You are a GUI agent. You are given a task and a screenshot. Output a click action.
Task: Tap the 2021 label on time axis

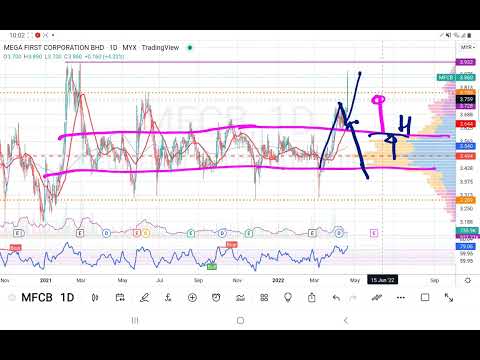pyautogui.click(x=46, y=280)
